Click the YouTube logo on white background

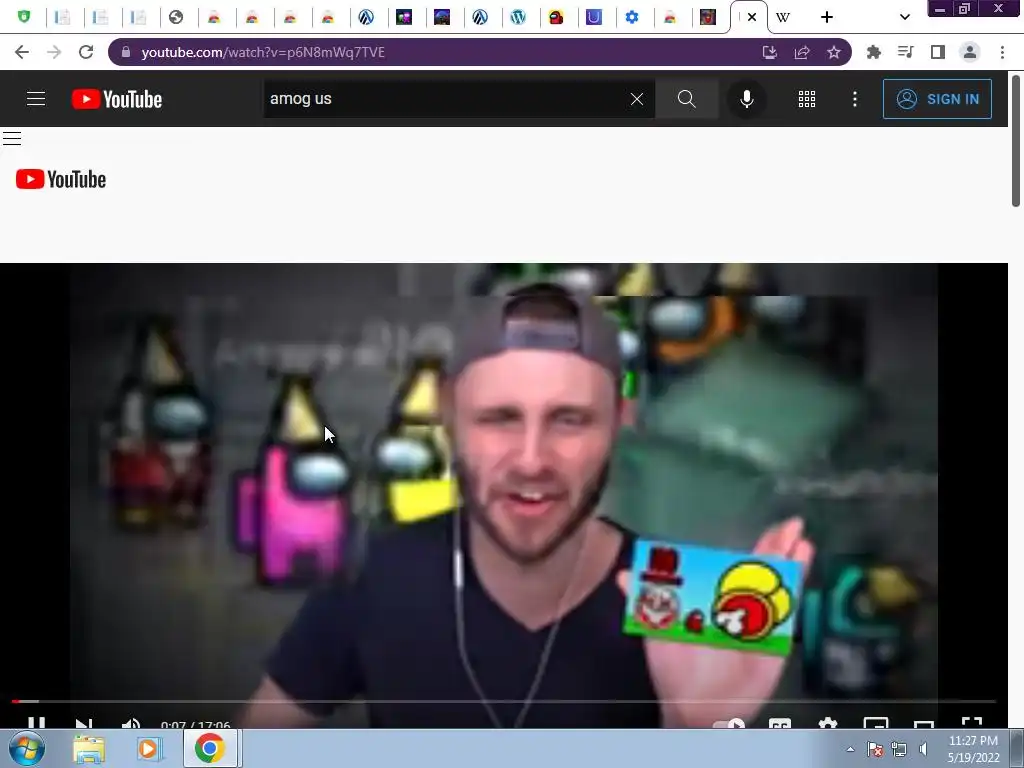coord(61,179)
